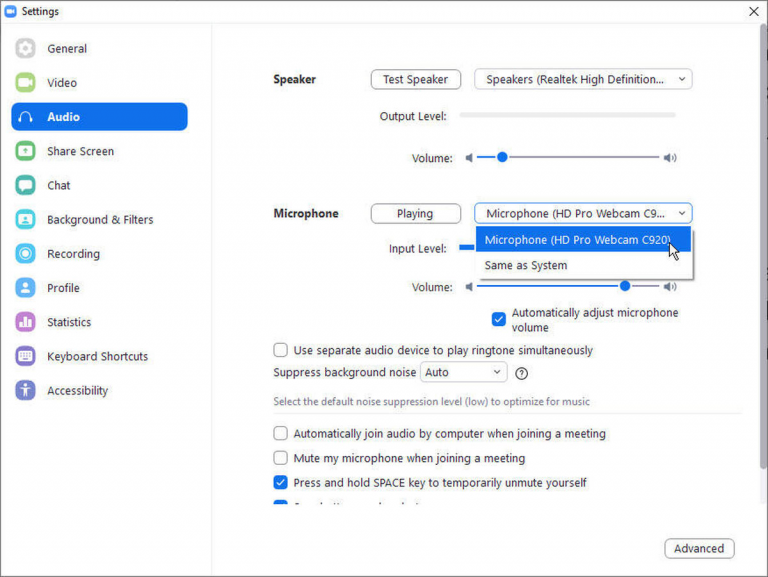
Task: Go to Chat settings
Action: [59, 186]
